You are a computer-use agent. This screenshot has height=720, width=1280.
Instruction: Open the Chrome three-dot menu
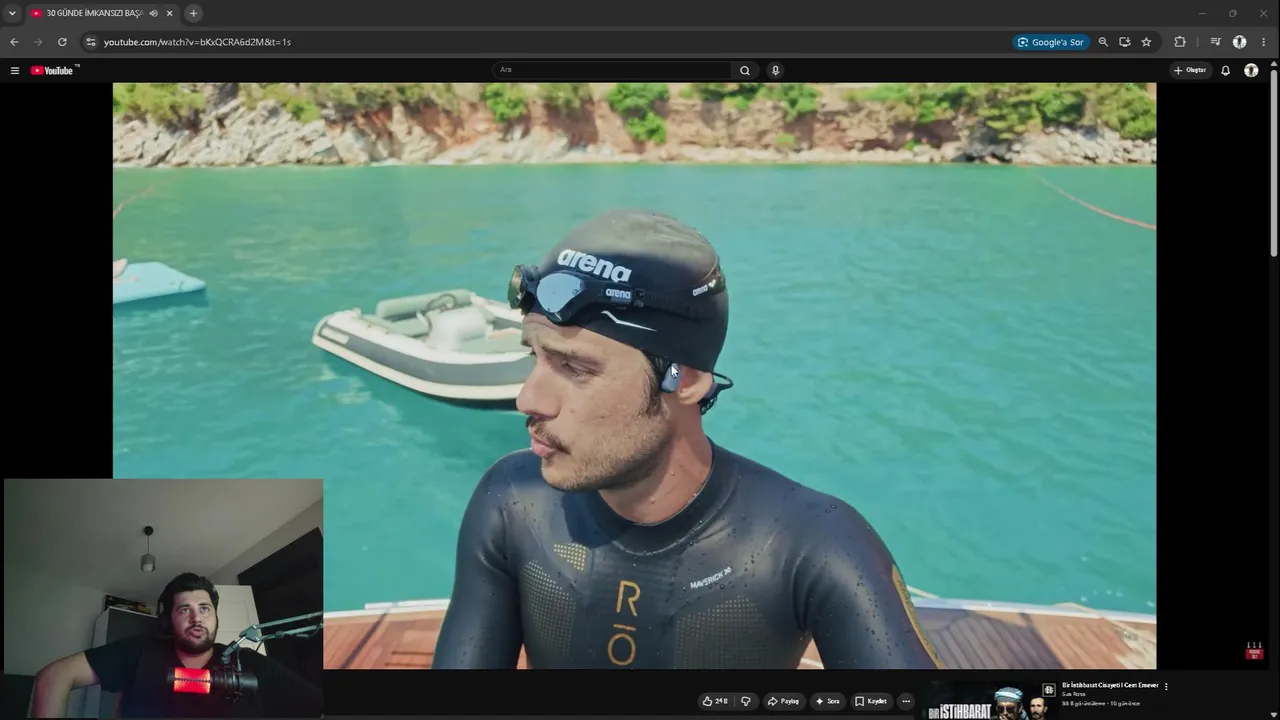tap(1263, 42)
